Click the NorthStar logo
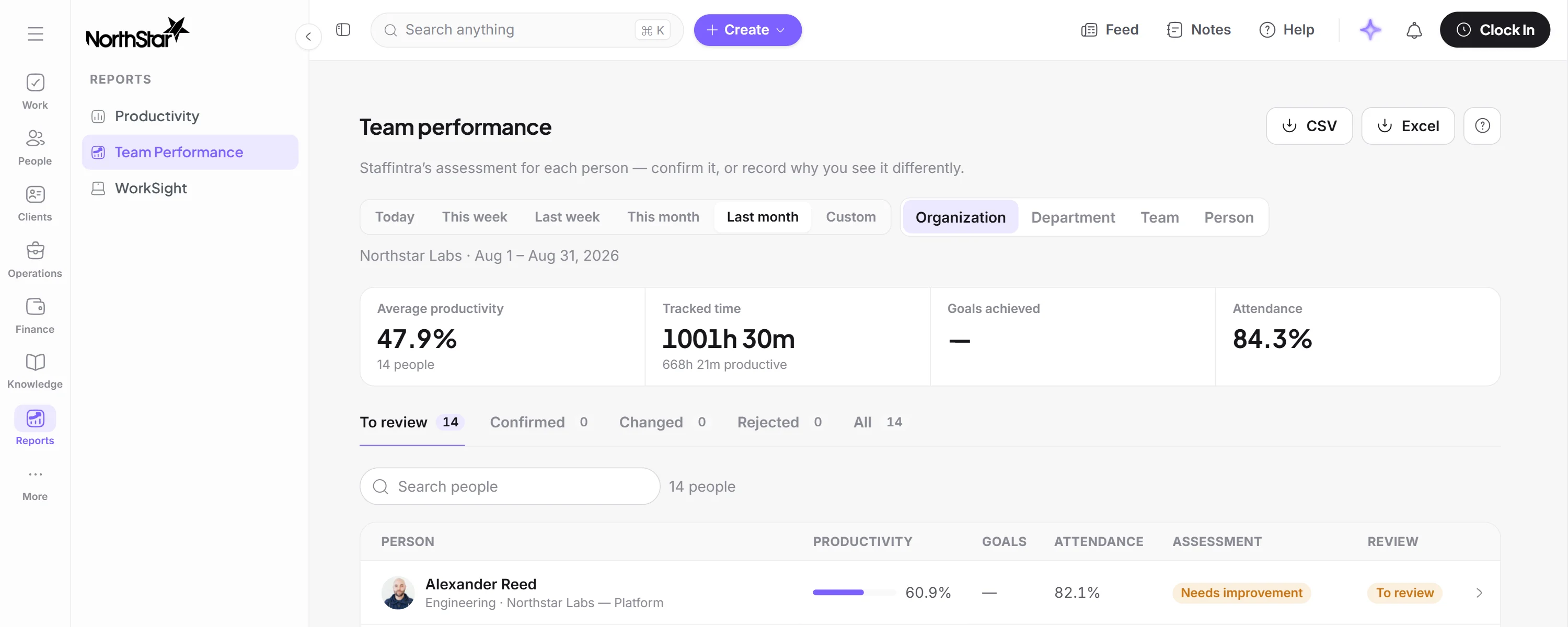The image size is (1568, 627). pyautogui.click(x=137, y=33)
